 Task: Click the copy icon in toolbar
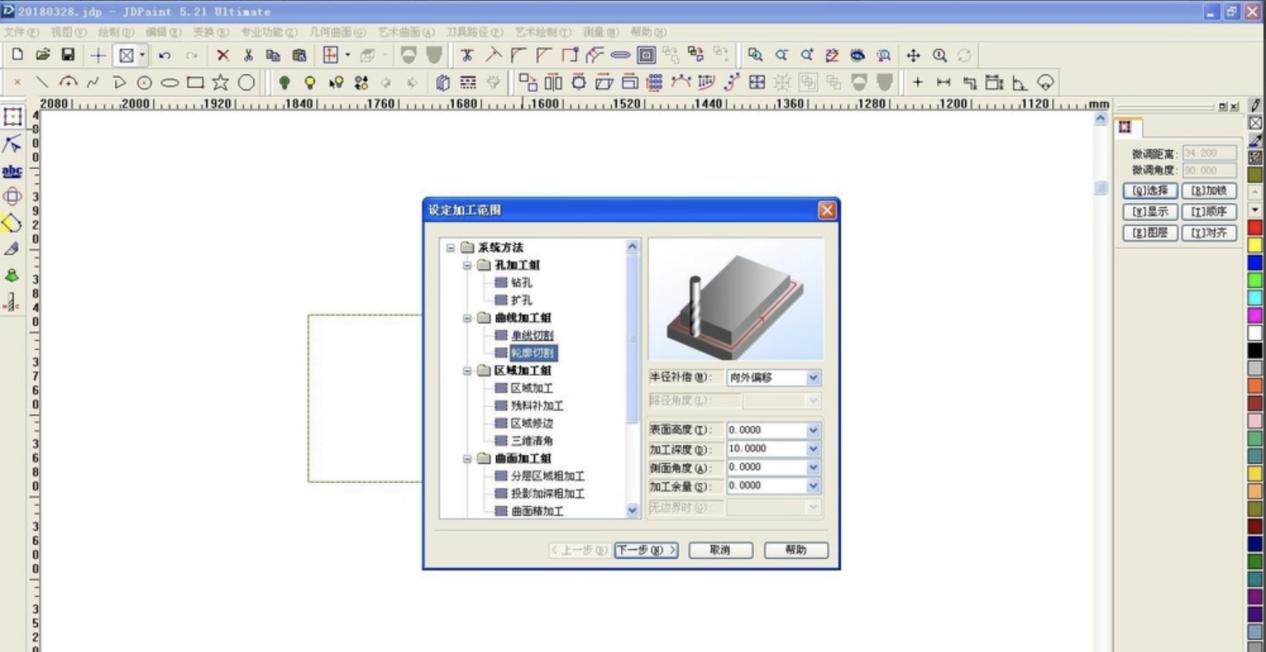tap(273, 56)
